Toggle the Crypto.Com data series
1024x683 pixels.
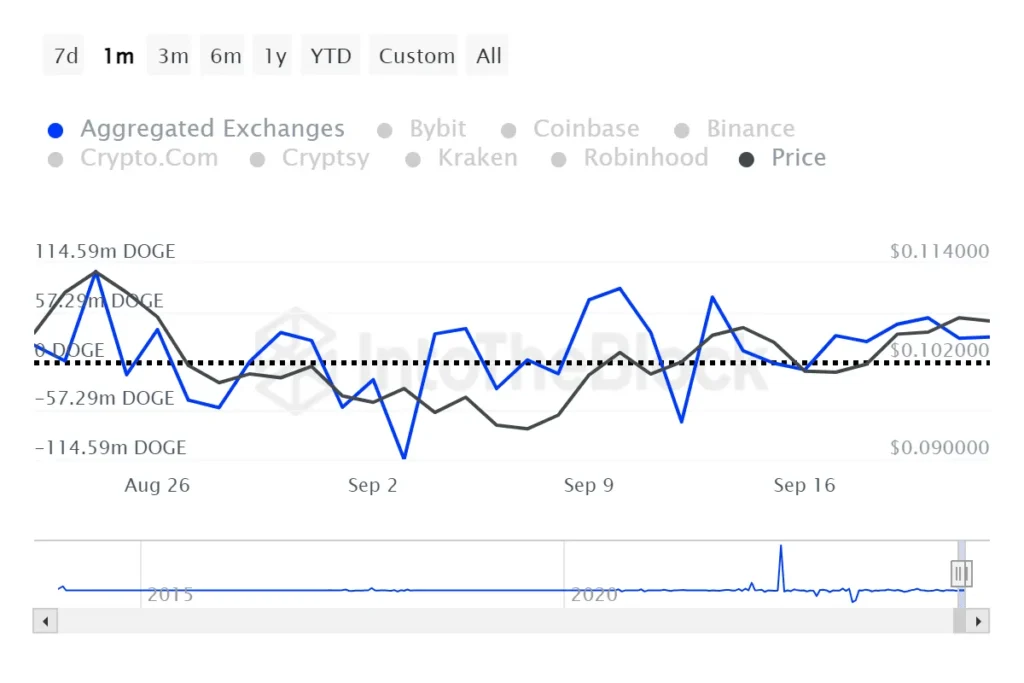pos(56,158)
